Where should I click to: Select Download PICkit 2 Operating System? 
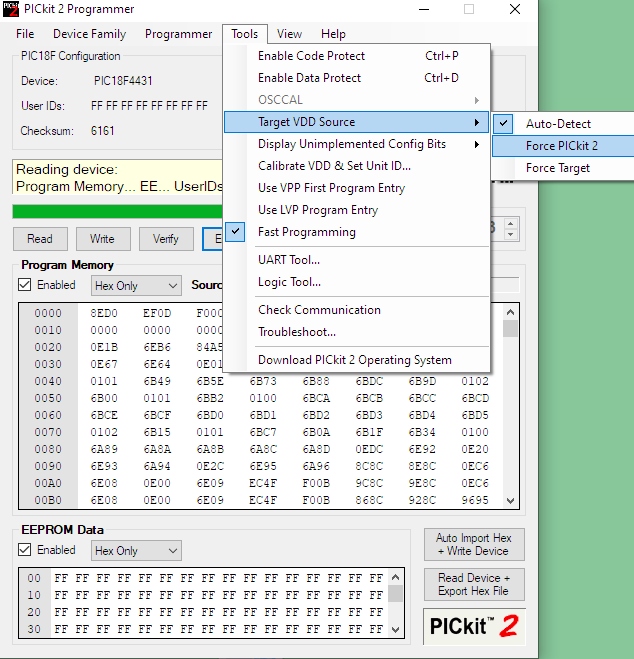(356, 360)
